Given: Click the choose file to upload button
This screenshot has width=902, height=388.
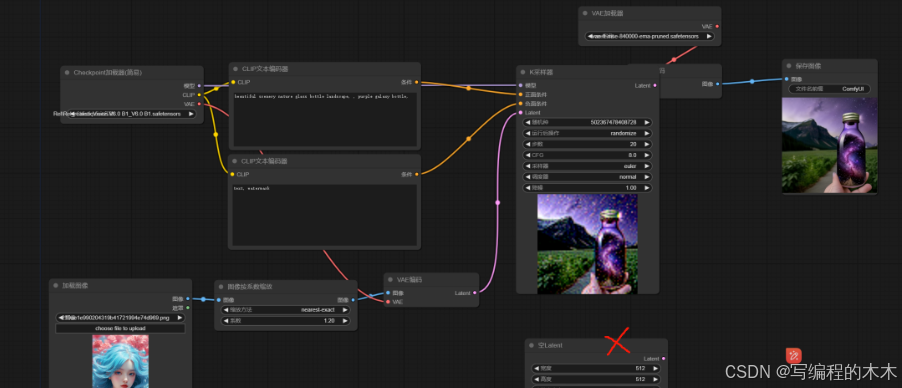Looking at the screenshot, I should pyautogui.click(x=120, y=328).
